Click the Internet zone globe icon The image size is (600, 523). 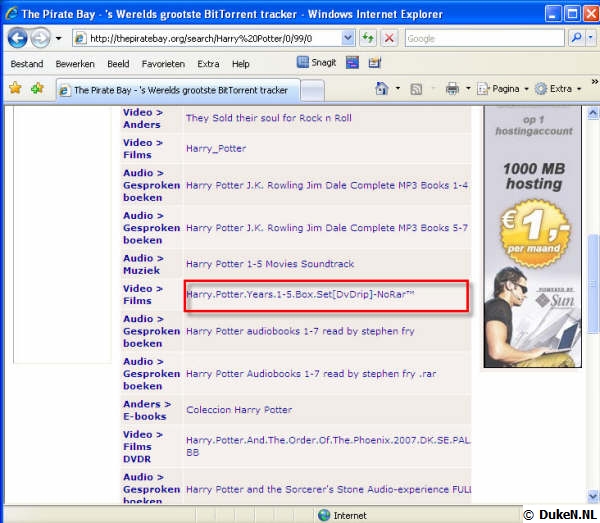tap(324, 515)
